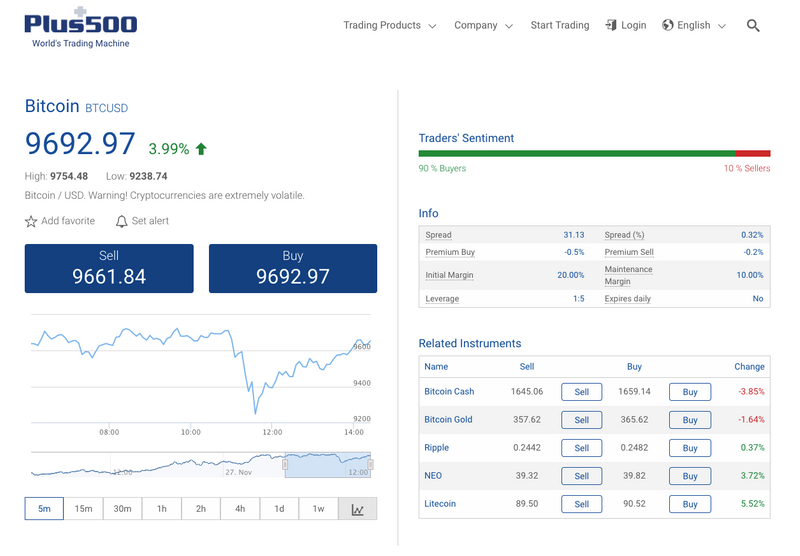Click the Add favorite star icon
Screen dimensions: 800x556
(x=31, y=221)
